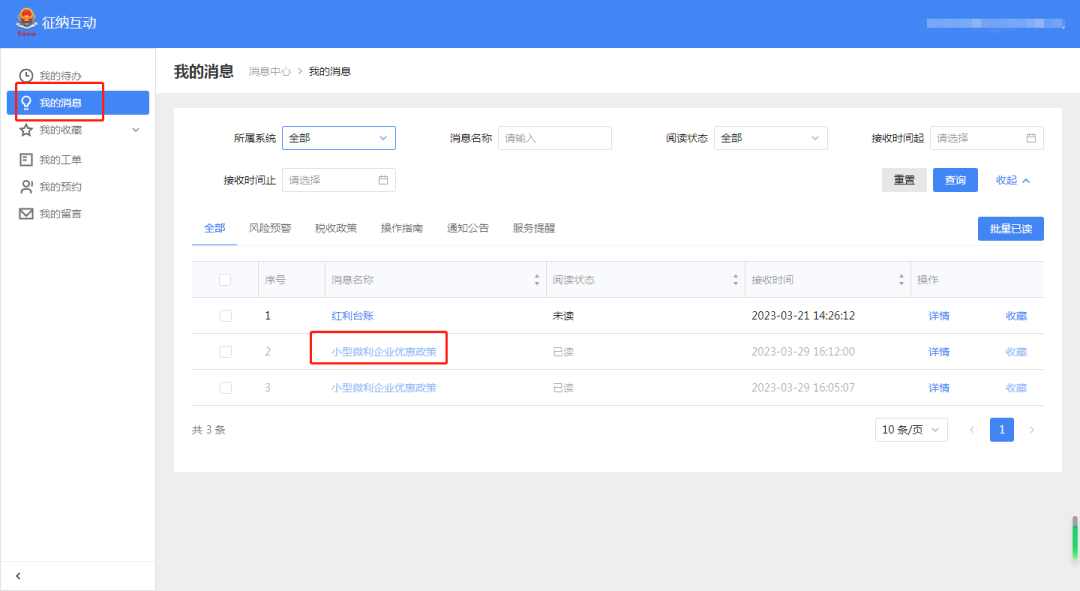Click 收藏 for 红利台账 row
Image resolution: width=1080 pixels, height=591 pixels.
1016,315
